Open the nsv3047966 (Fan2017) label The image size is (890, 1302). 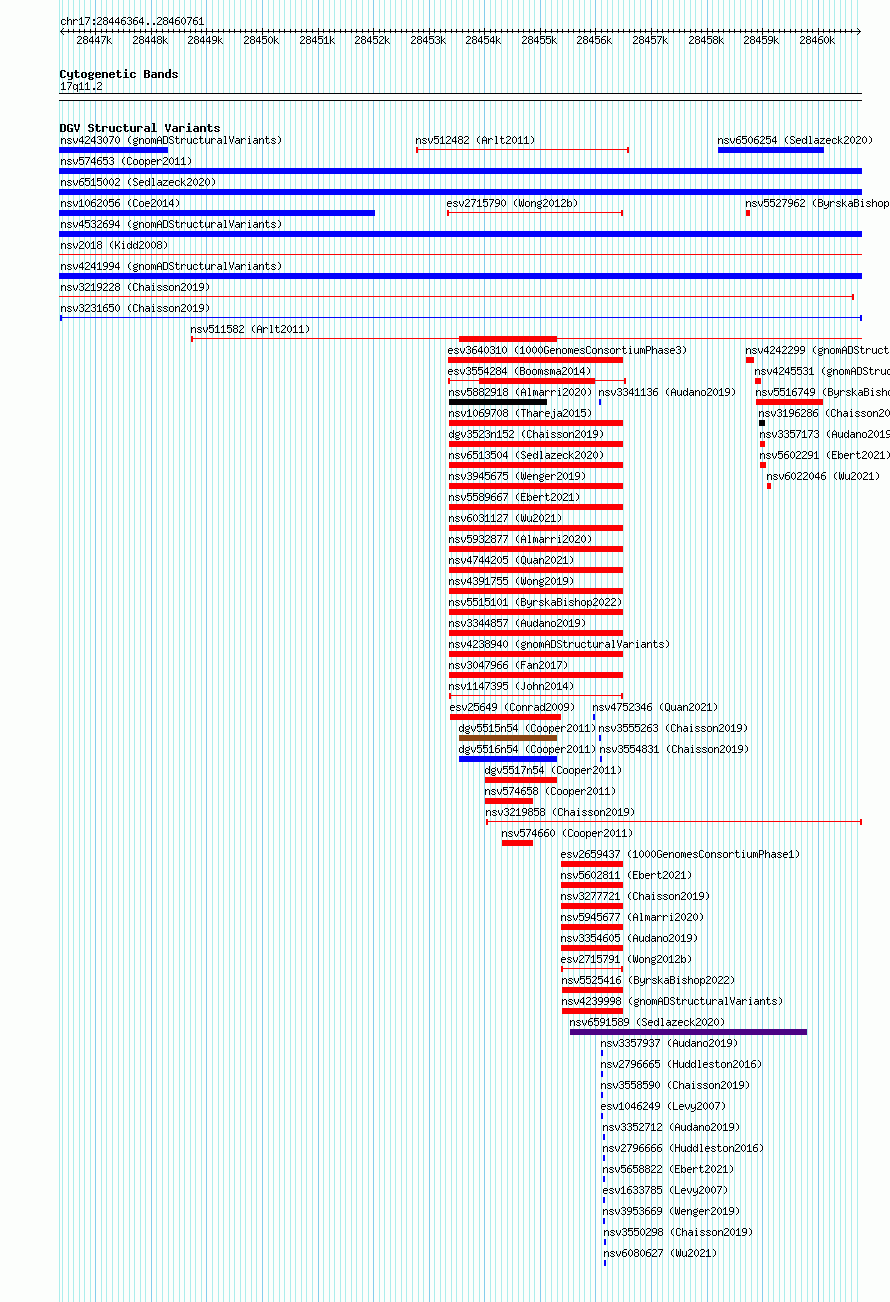pos(508,665)
